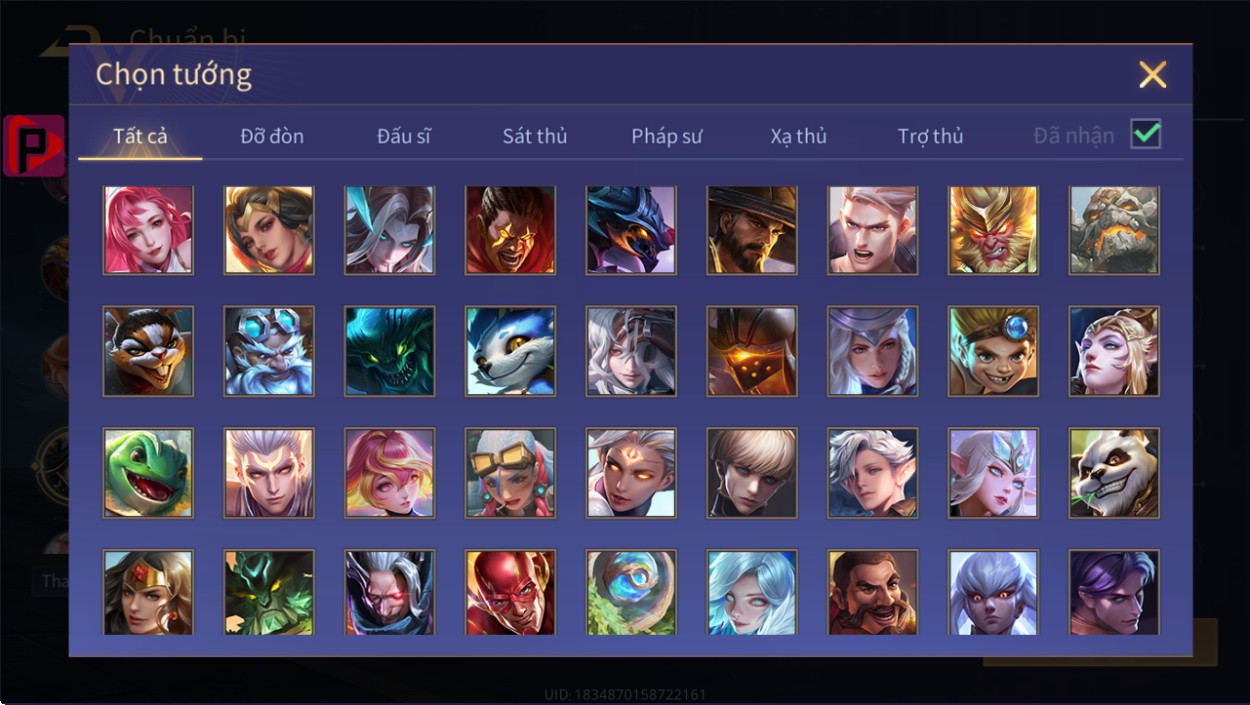Show the Pháp sư hero category
1250x705 pixels.
pyautogui.click(x=667, y=136)
